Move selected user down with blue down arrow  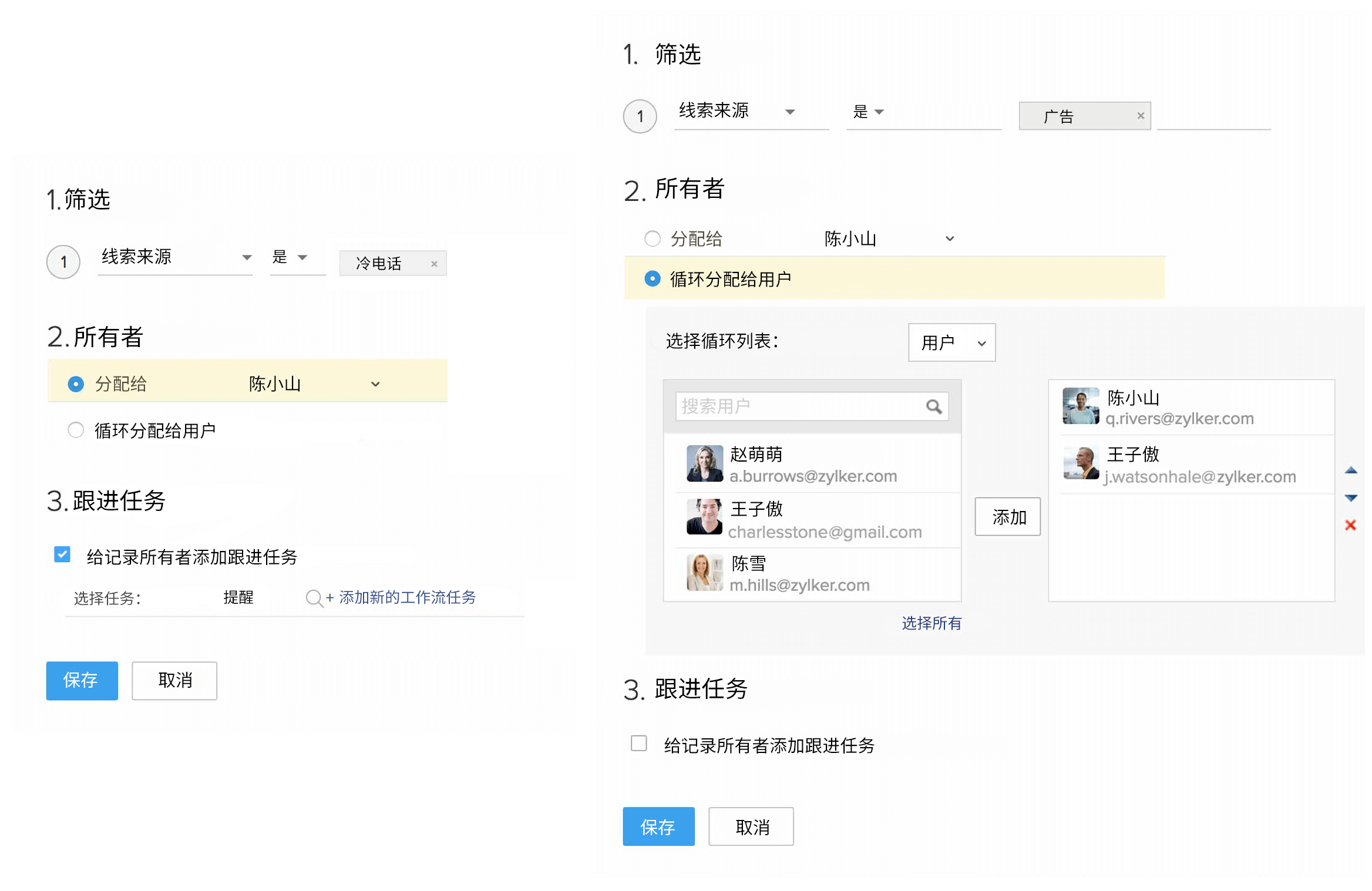1350,498
